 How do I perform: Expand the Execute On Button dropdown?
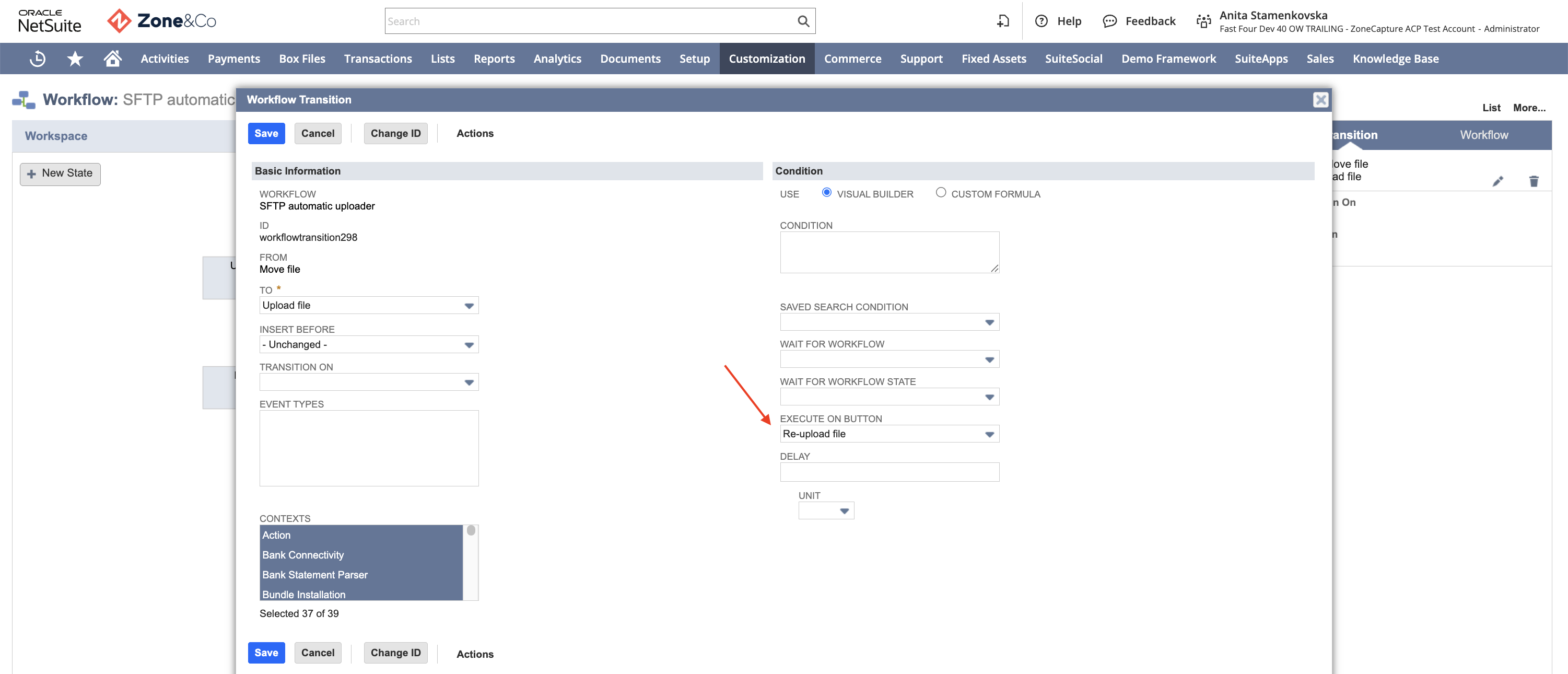point(888,434)
